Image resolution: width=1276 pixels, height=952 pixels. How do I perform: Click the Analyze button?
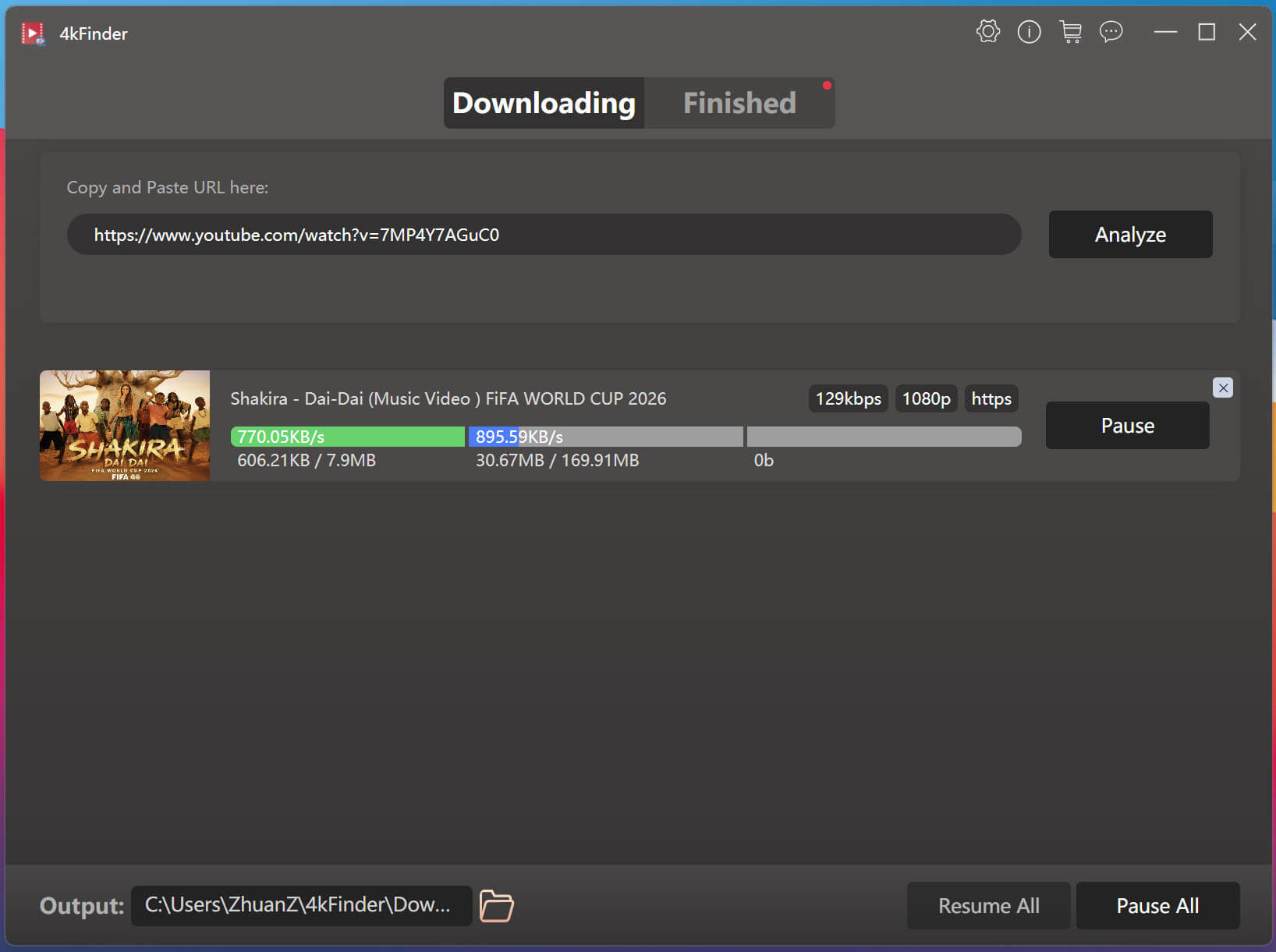coord(1130,234)
